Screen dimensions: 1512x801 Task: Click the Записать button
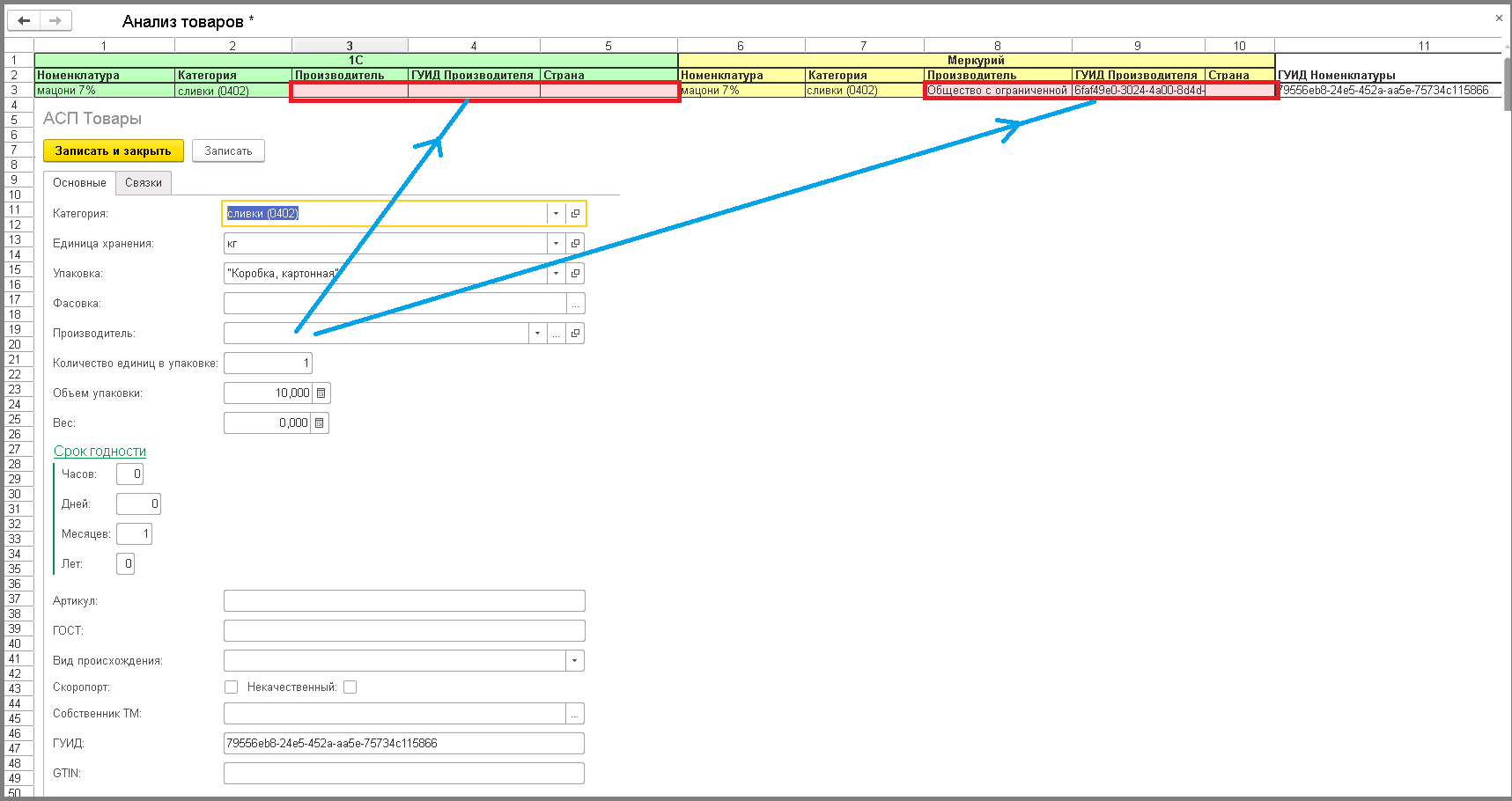click(x=228, y=151)
